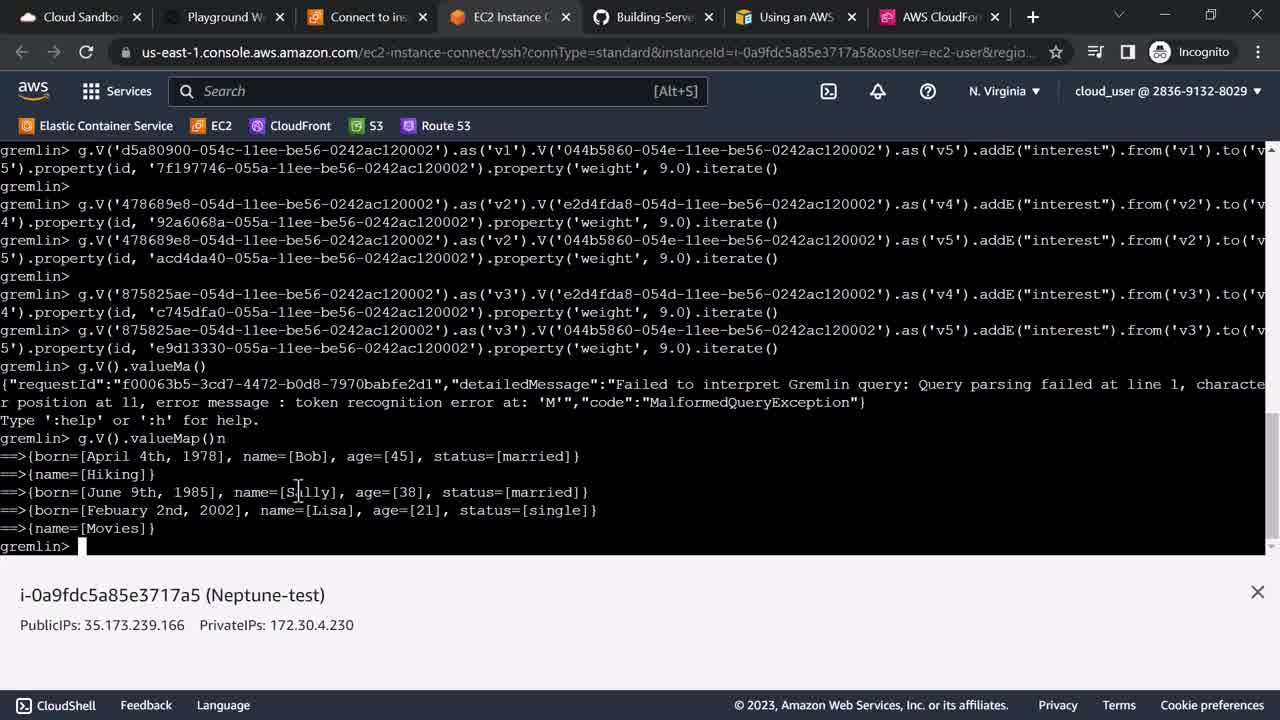Switch to the Connect to instance tab
The image size is (1280, 720).
[x=366, y=17]
